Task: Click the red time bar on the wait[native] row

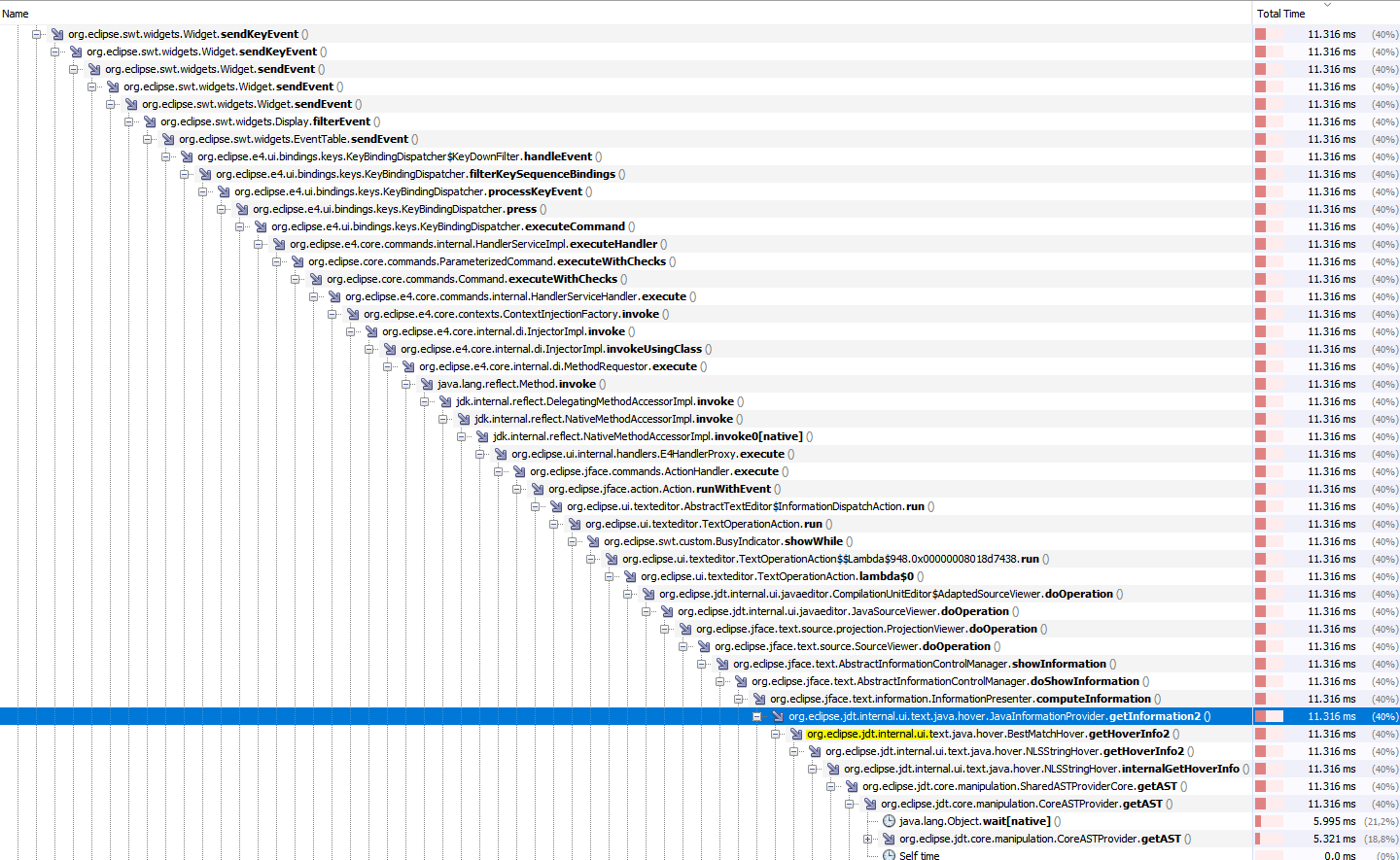Action: click(1259, 821)
